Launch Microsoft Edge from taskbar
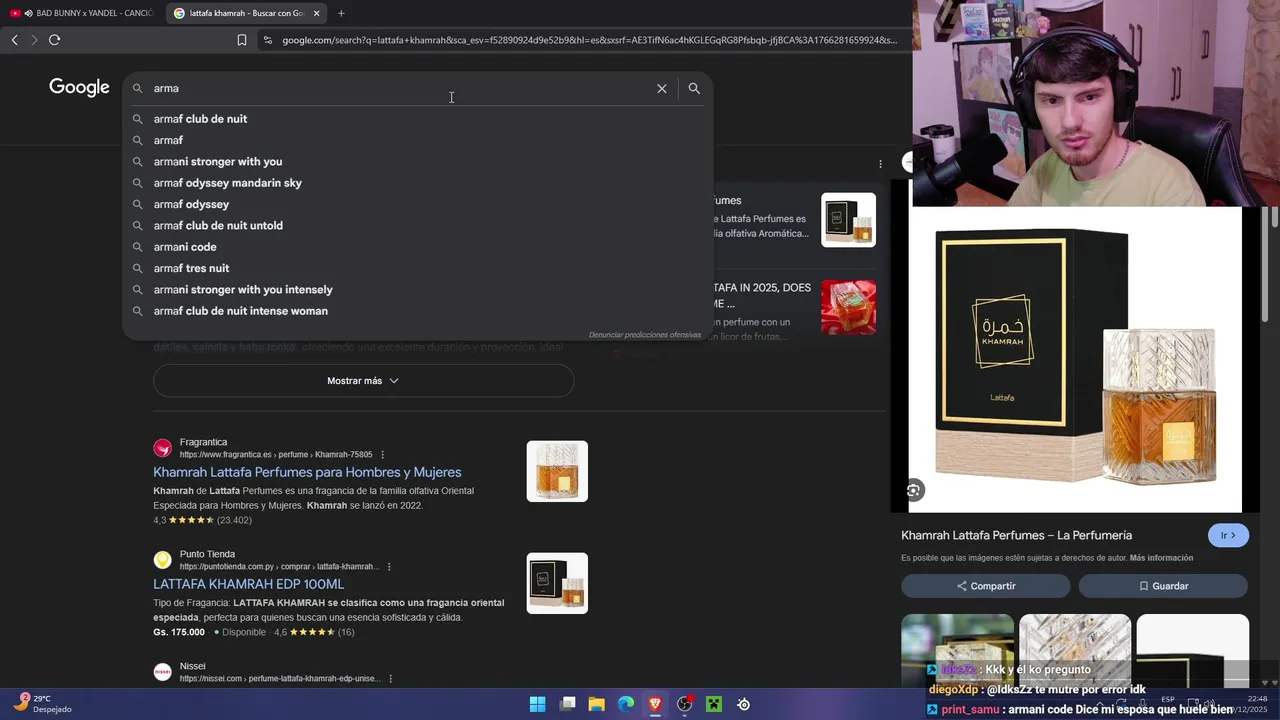Screen dimensions: 1280x720 626,704
